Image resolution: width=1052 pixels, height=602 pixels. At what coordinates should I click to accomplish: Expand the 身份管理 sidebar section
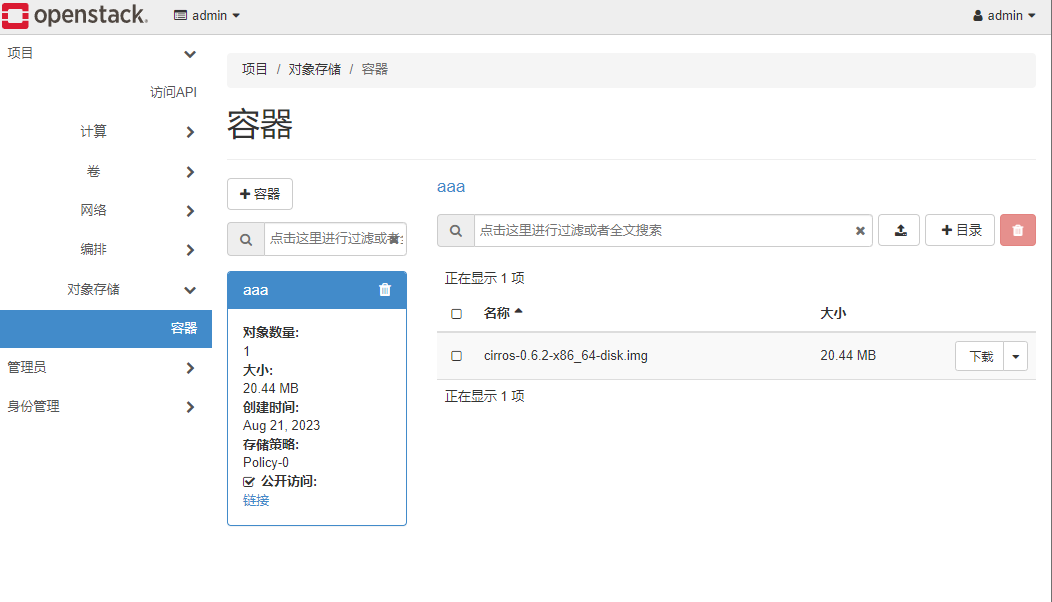(x=105, y=407)
